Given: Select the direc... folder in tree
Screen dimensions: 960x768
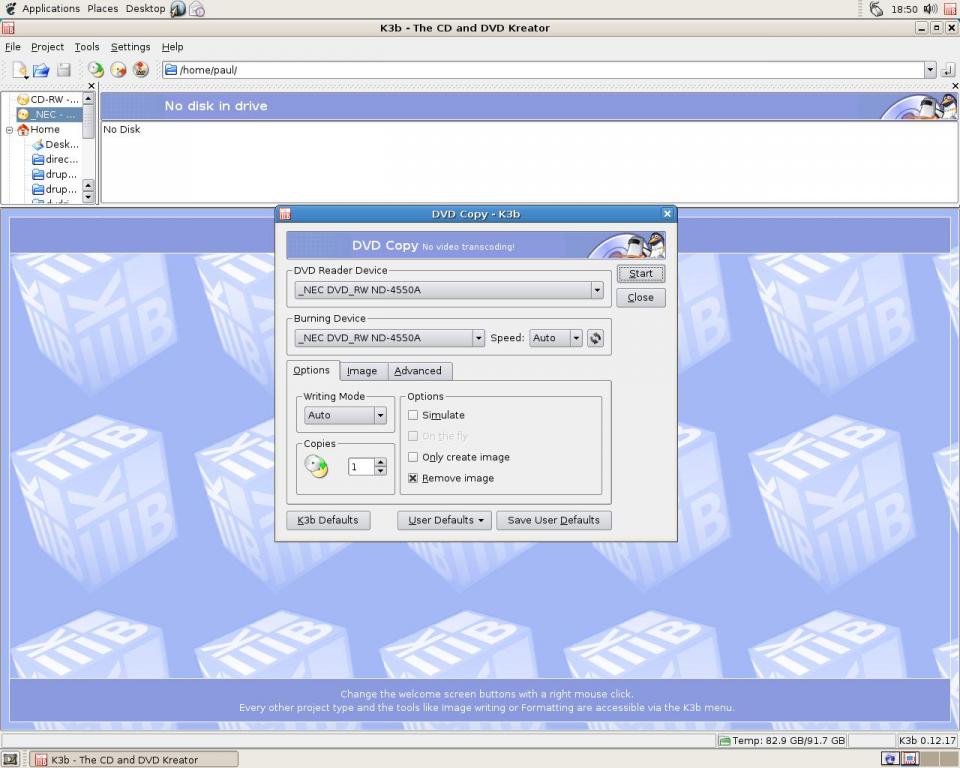Looking at the screenshot, I should pos(56,159).
